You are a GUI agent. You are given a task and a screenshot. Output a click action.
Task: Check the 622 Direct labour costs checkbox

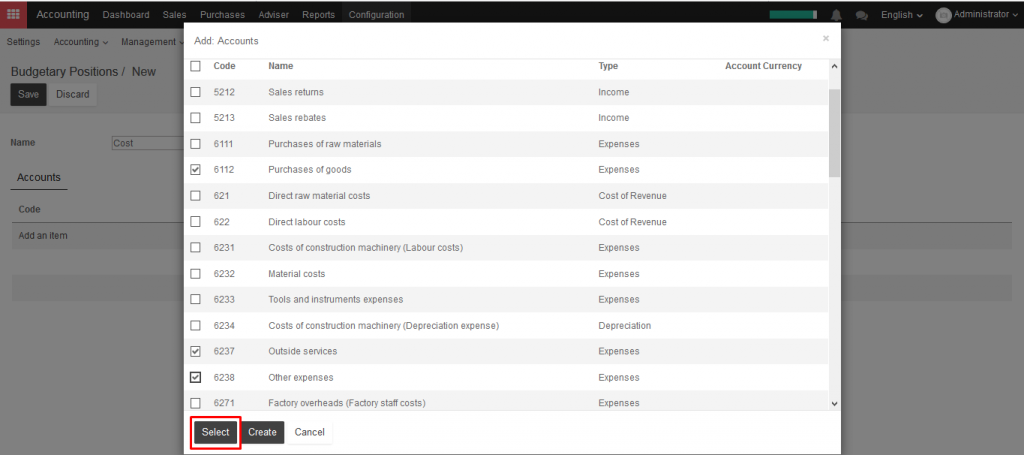pyautogui.click(x=195, y=222)
